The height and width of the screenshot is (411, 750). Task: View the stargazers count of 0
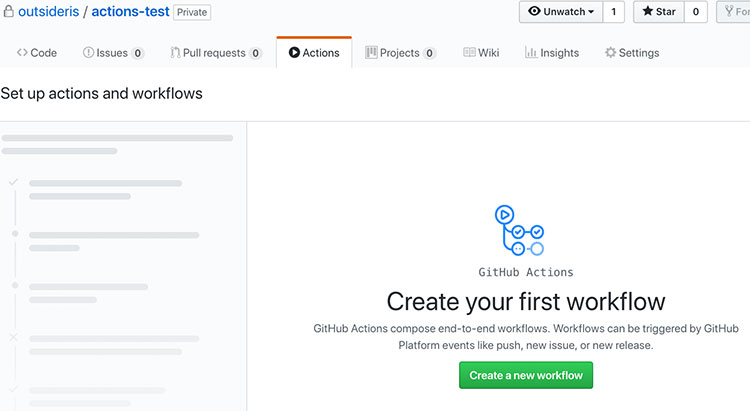695,11
